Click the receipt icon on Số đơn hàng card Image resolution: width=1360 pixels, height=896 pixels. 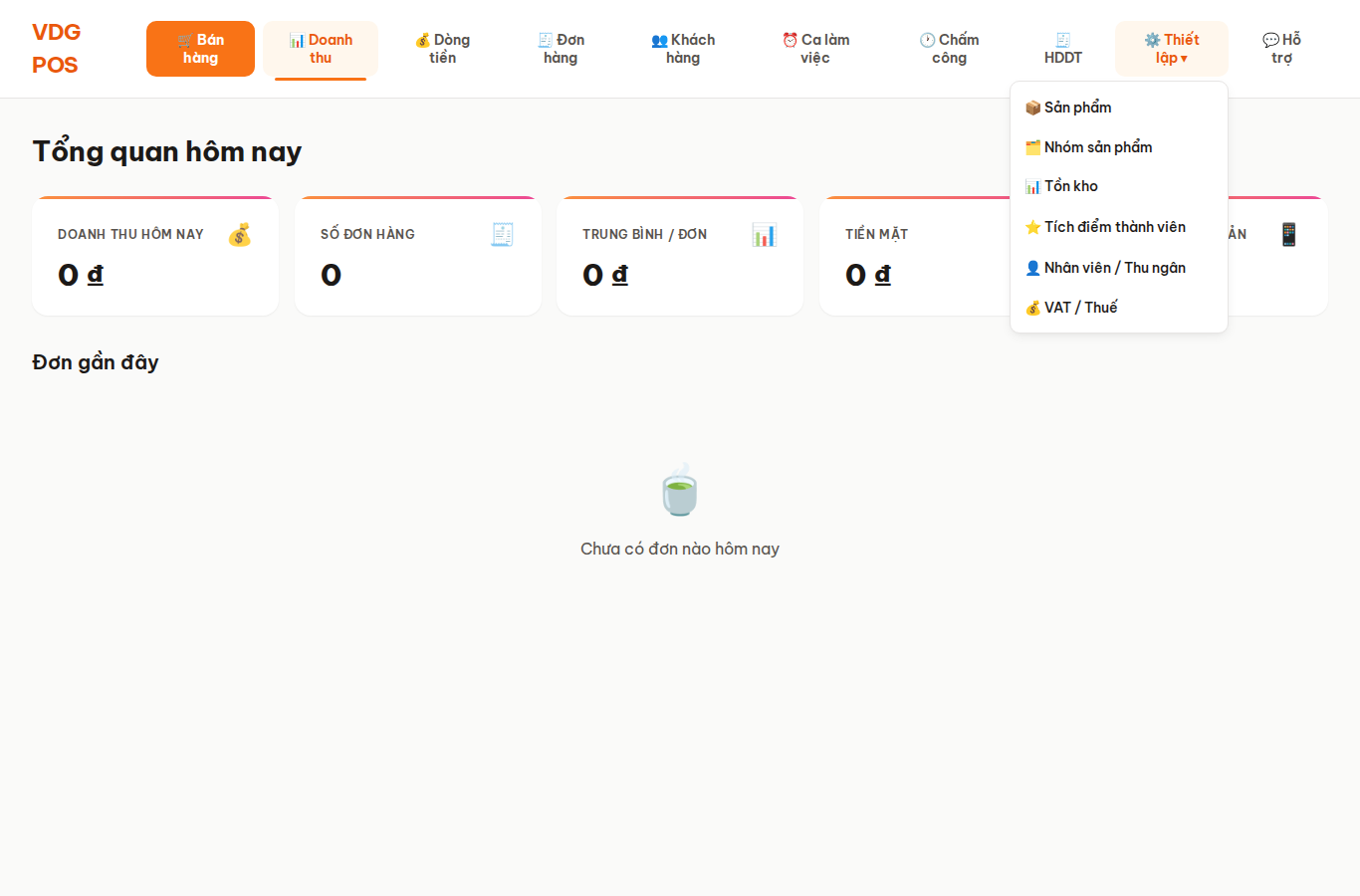pyautogui.click(x=502, y=235)
